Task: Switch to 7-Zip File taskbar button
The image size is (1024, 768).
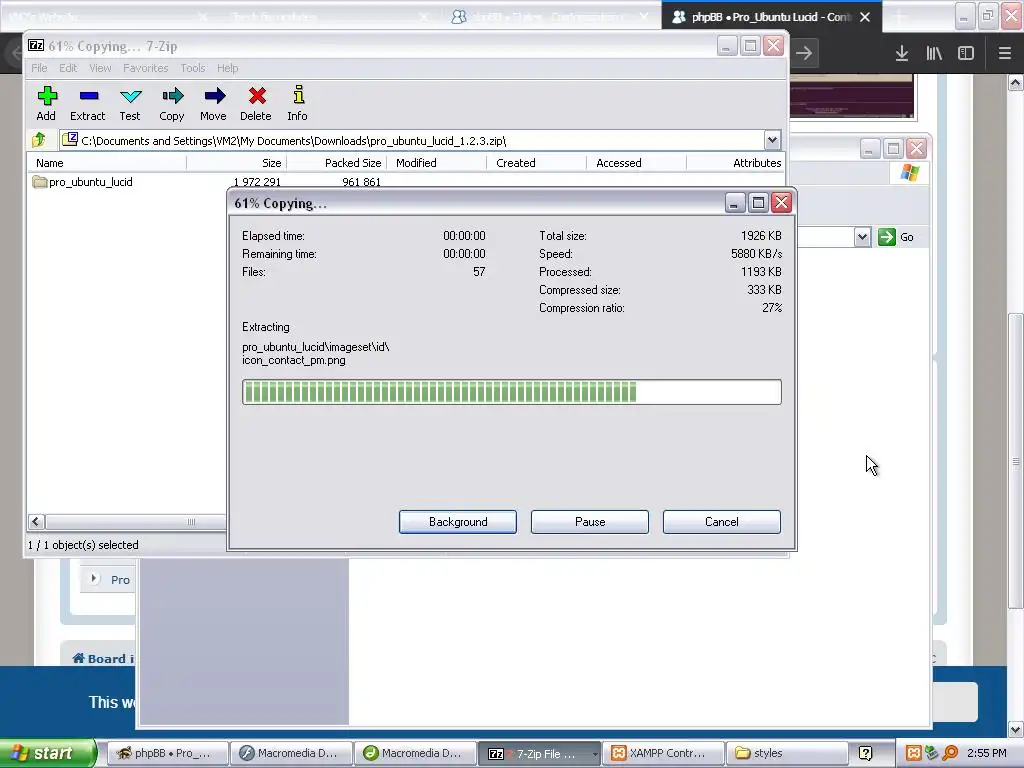Action: tap(539, 753)
